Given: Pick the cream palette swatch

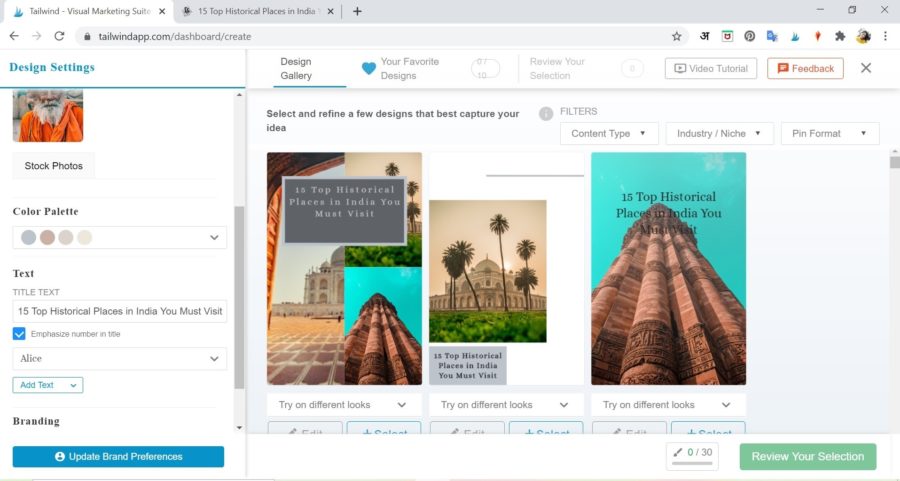Looking at the screenshot, I should (x=84, y=237).
